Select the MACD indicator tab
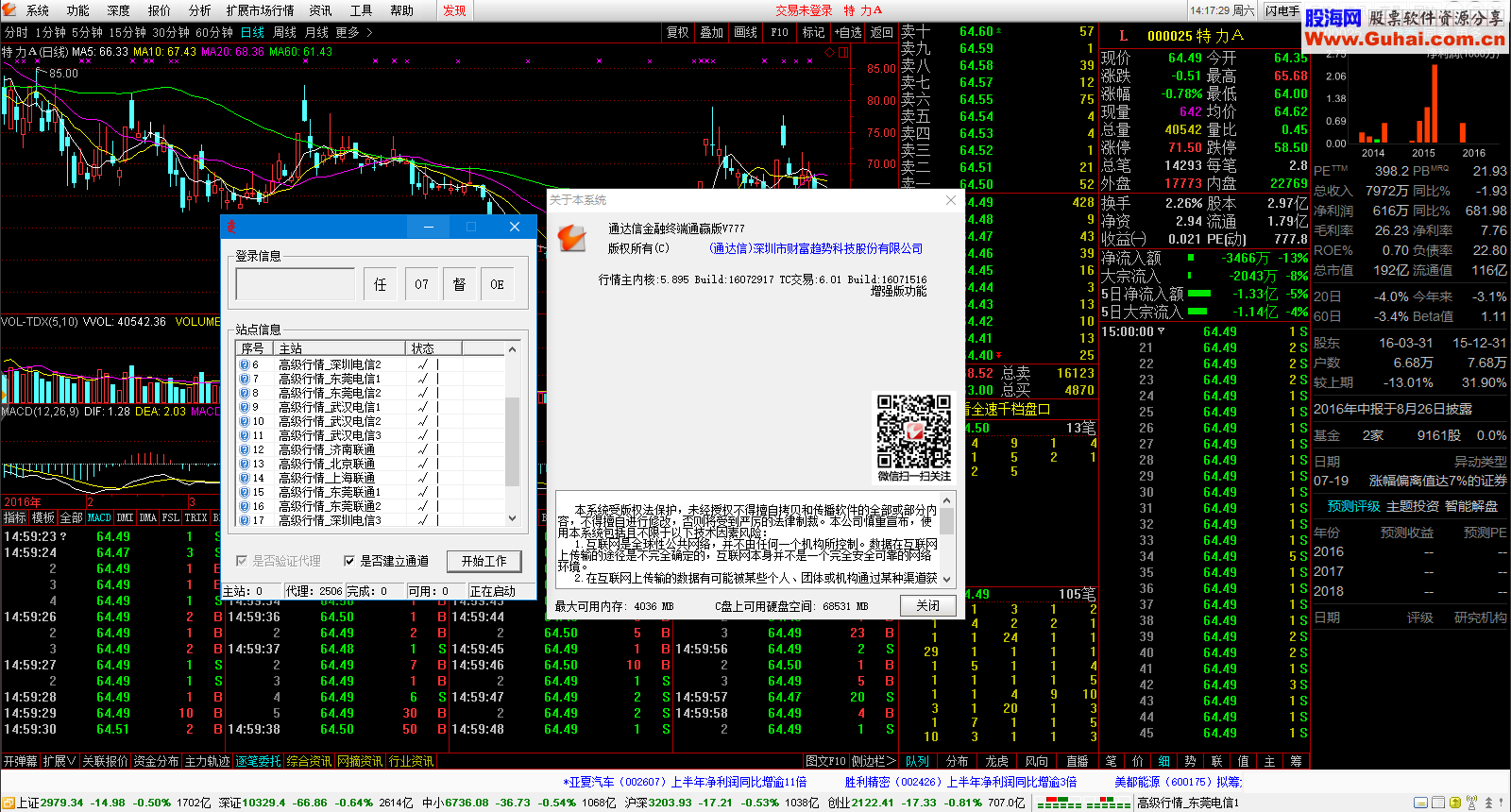1511x812 pixels. 100,517
